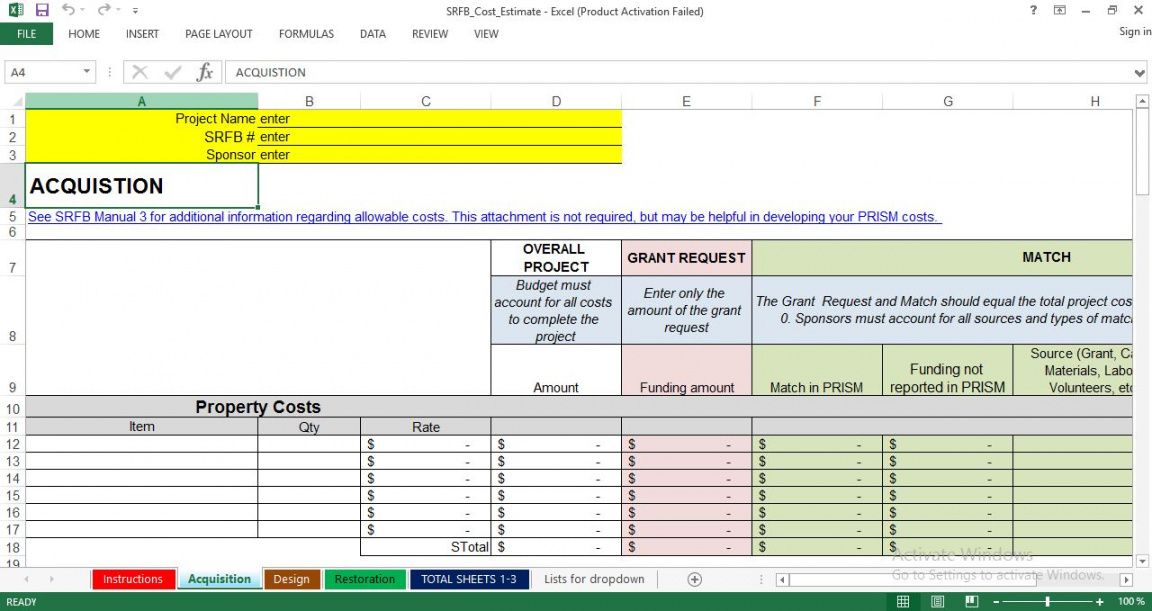Add a new sheet with plus icon
The image size is (1152, 611).
point(694,579)
